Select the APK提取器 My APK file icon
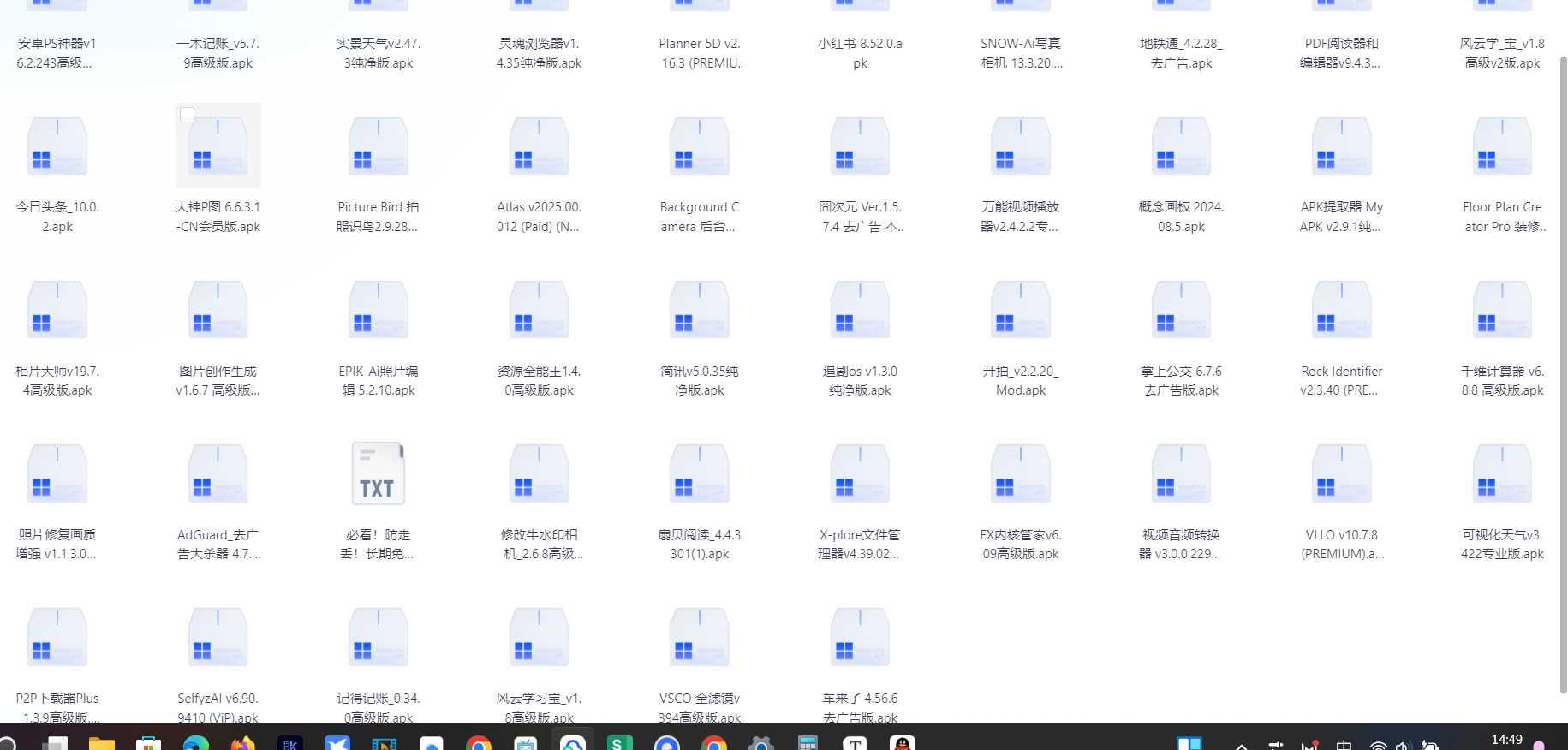Viewport: 1568px width, 750px height. pyautogui.click(x=1342, y=146)
